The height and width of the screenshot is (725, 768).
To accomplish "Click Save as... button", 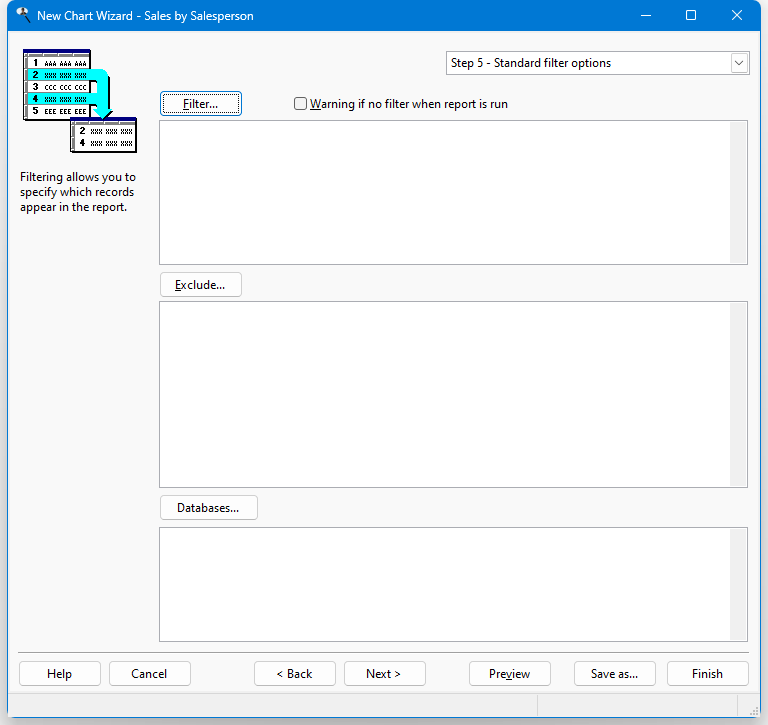I will (x=614, y=674).
